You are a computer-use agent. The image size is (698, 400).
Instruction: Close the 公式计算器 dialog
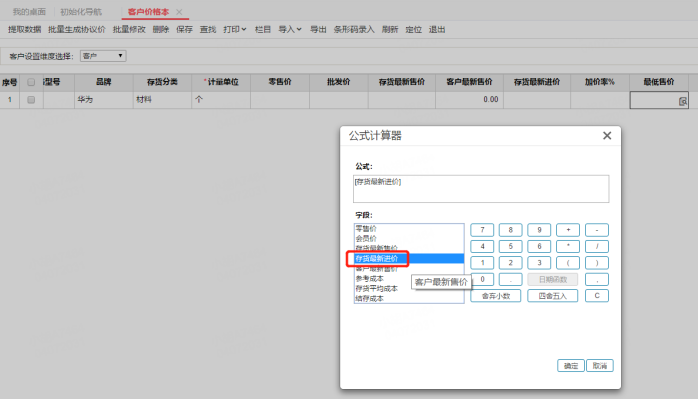(x=607, y=136)
